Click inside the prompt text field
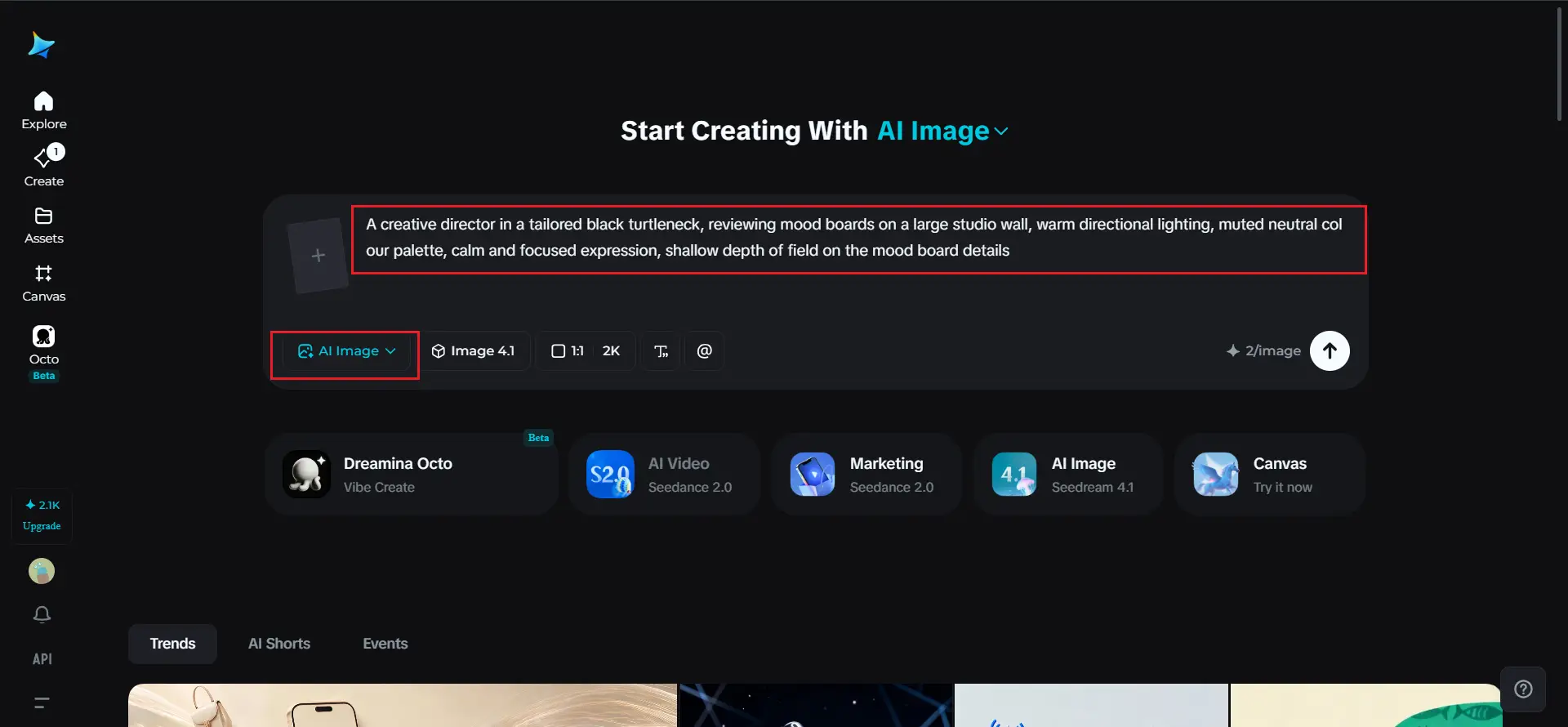This screenshot has width=1568, height=727. pyautogui.click(x=858, y=239)
